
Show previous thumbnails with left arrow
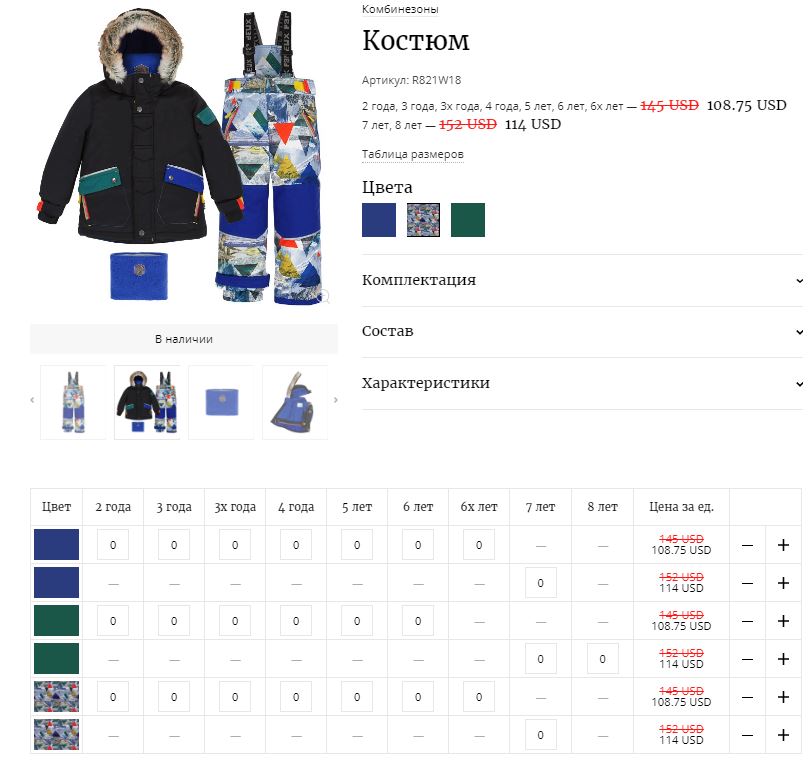pyautogui.click(x=32, y=400)
